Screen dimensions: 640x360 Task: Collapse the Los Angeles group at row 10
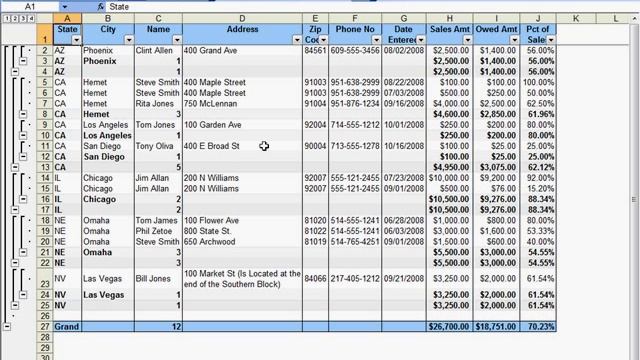click(x=23, y=136)
